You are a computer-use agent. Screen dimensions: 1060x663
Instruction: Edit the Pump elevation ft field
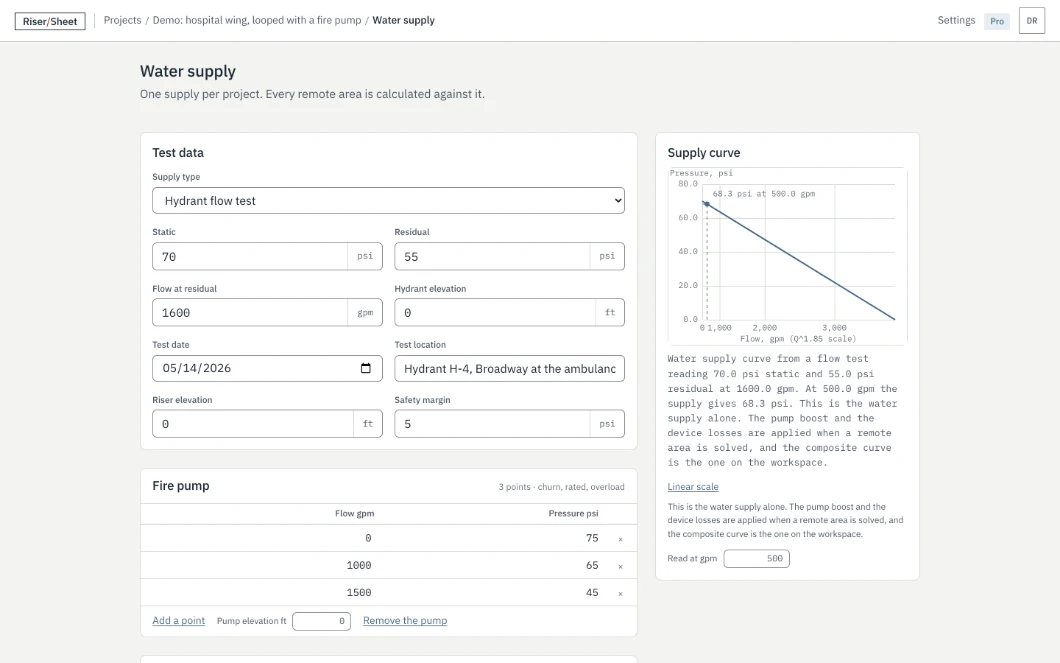click(321, 621)
